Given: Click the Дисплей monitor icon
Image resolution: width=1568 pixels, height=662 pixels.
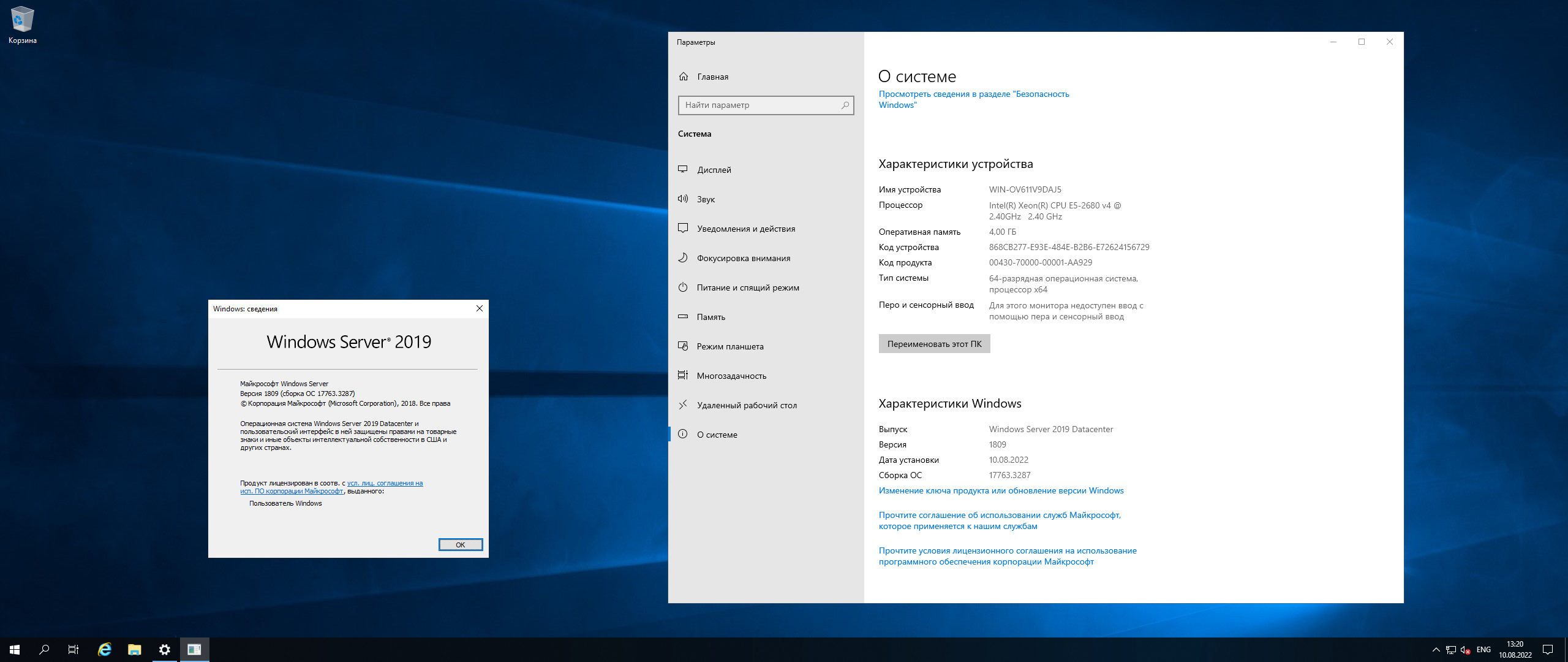Looking at the screenshot, I should click(x=683, y=169).
